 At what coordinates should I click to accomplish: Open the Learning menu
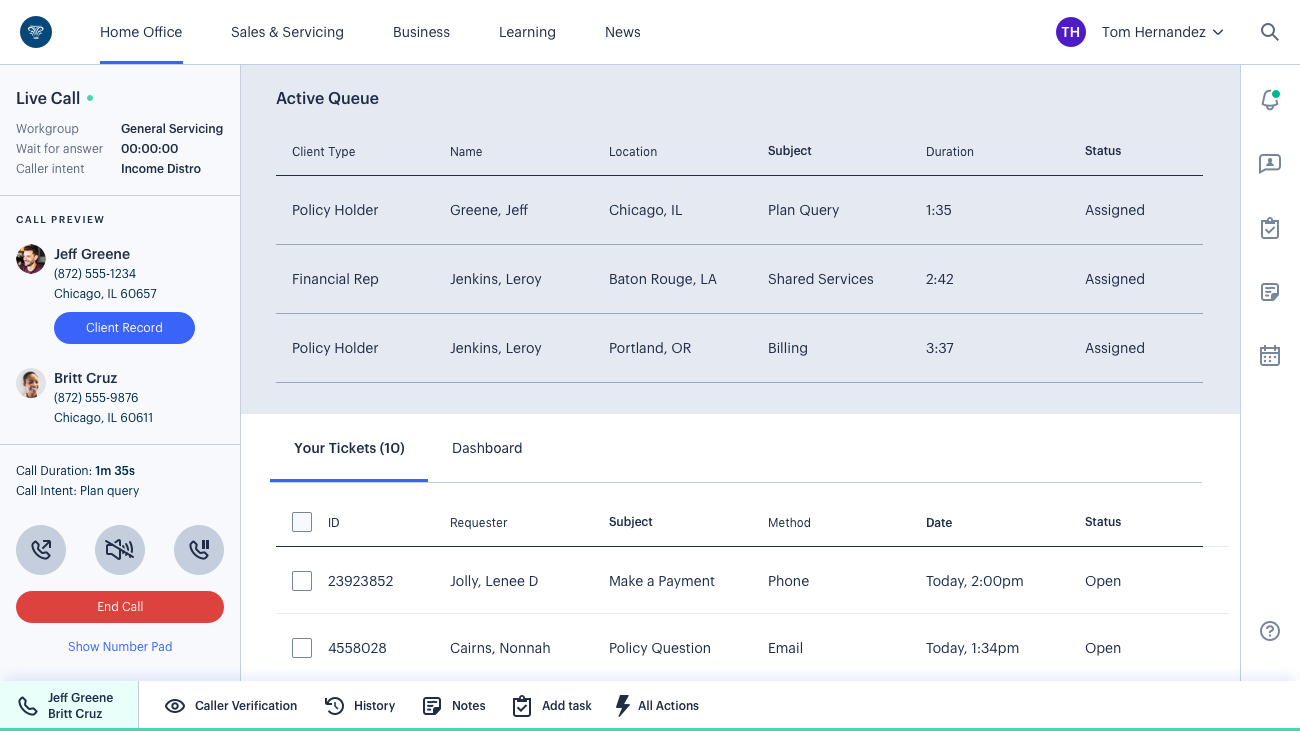click(527, 32)
